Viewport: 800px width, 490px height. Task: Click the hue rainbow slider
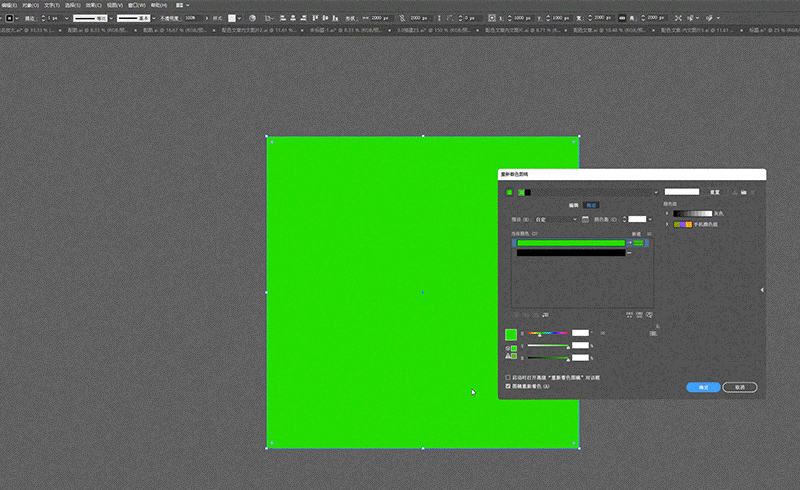(x=548, y=333)
